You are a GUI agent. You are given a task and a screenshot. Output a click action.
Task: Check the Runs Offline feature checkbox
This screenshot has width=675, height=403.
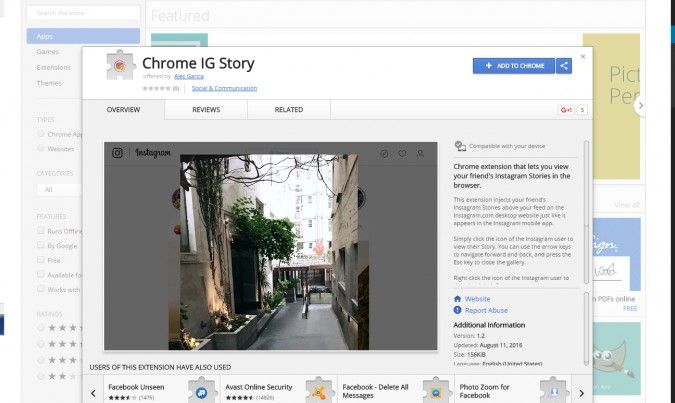click(40, 231)
